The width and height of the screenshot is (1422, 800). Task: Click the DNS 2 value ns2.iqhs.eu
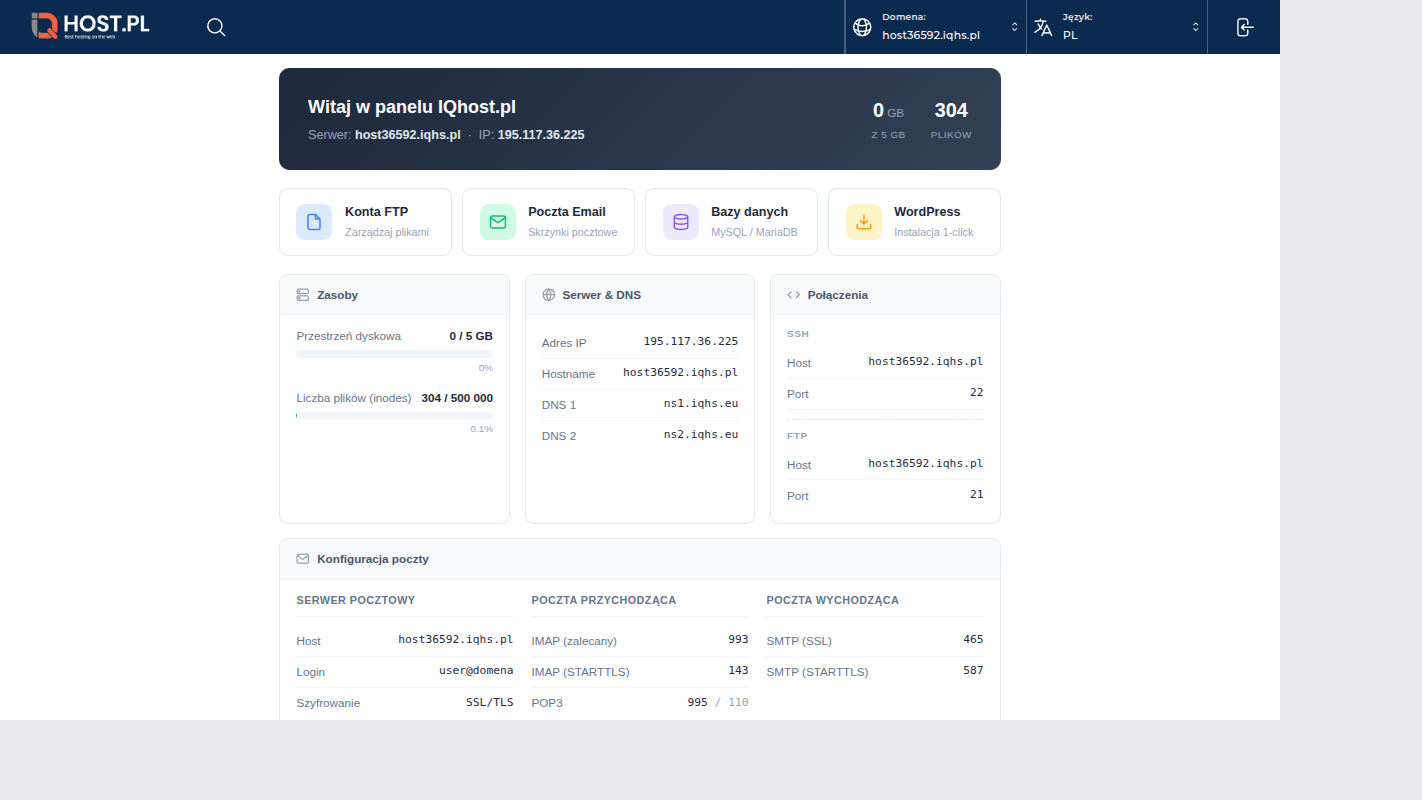[x=701, y=435]
